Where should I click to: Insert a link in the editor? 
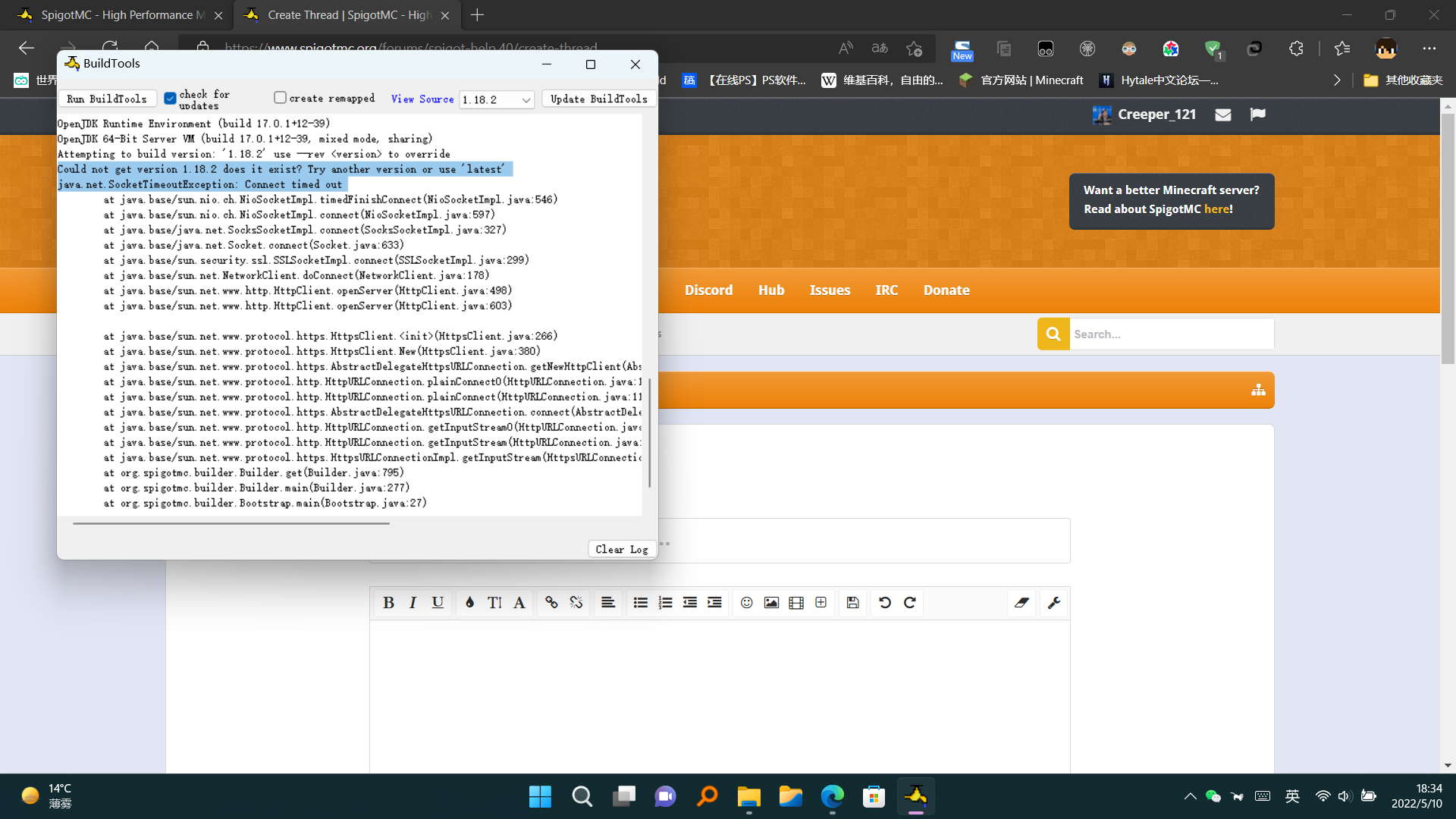coord(551,603)
